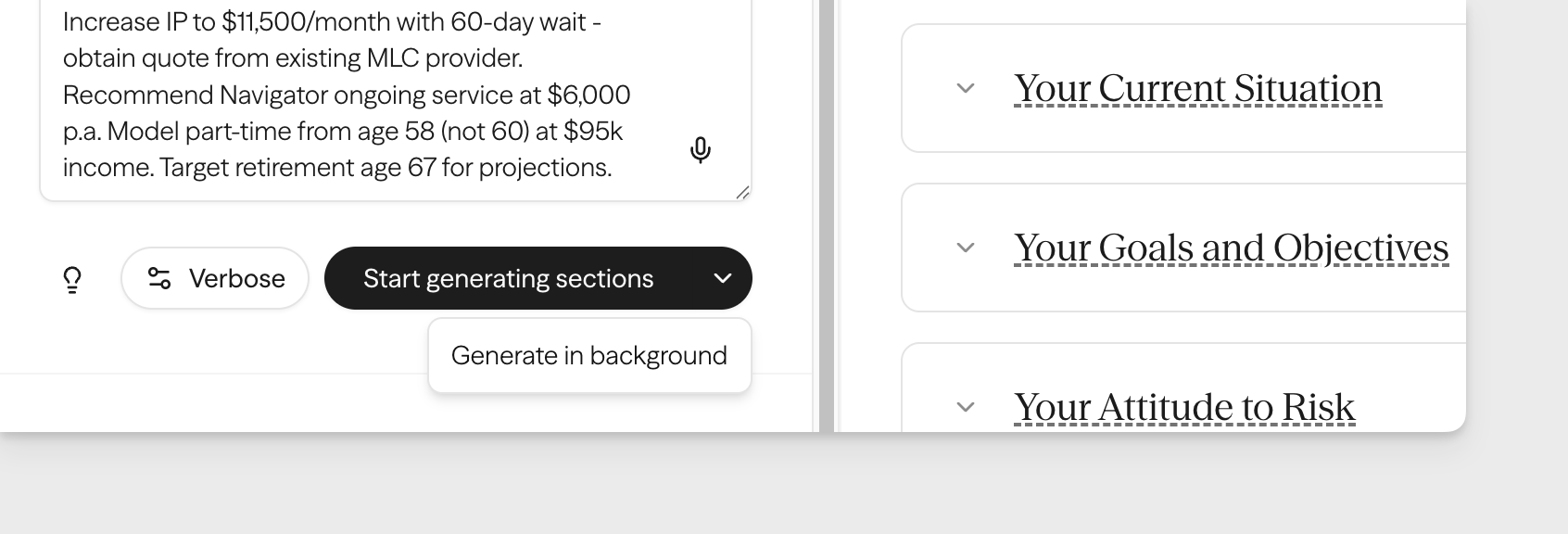The height and width of the screenshot is (534, 1568).
Task: Open the Your Attitude to Risk heading link
Action: coord(1185,406)
